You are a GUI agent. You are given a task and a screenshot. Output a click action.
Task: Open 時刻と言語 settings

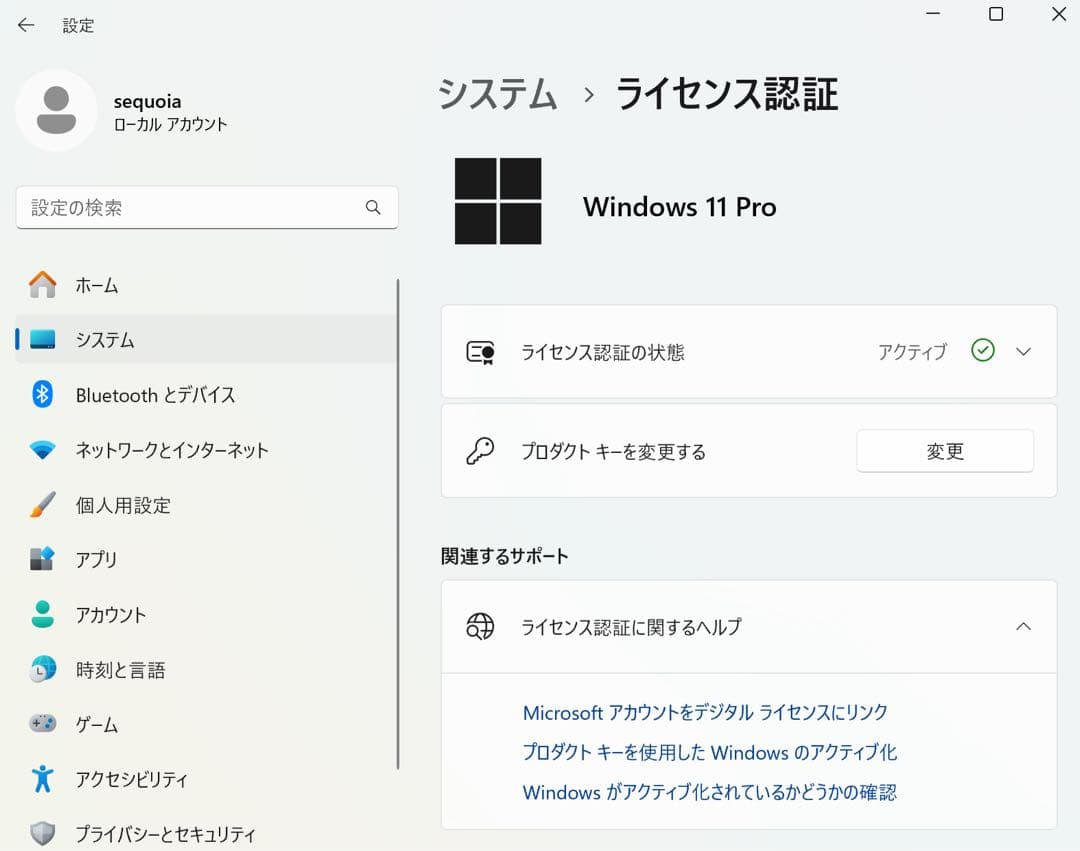(120, 669)
